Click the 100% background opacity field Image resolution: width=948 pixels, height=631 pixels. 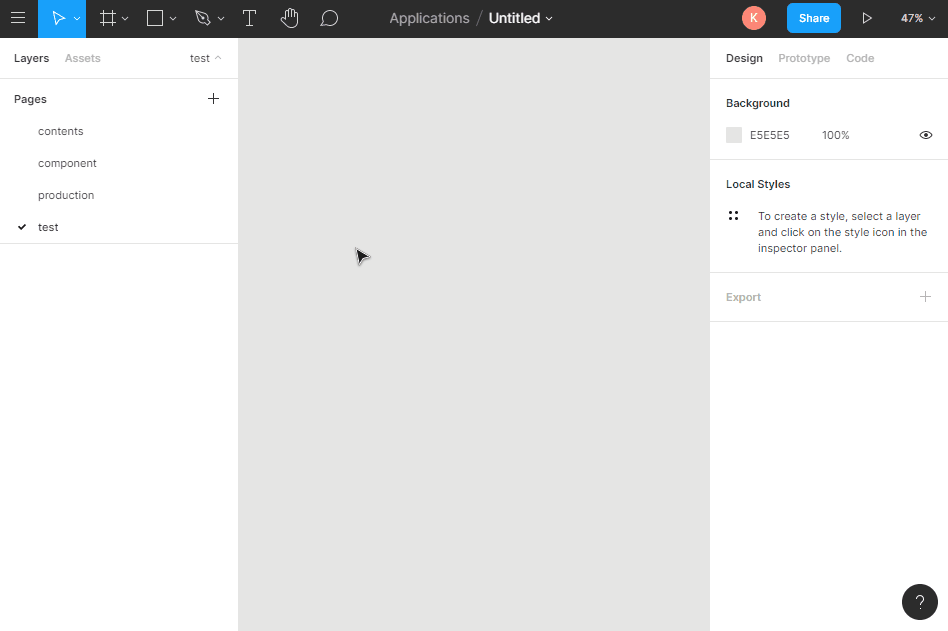click(x=836, y=135)
